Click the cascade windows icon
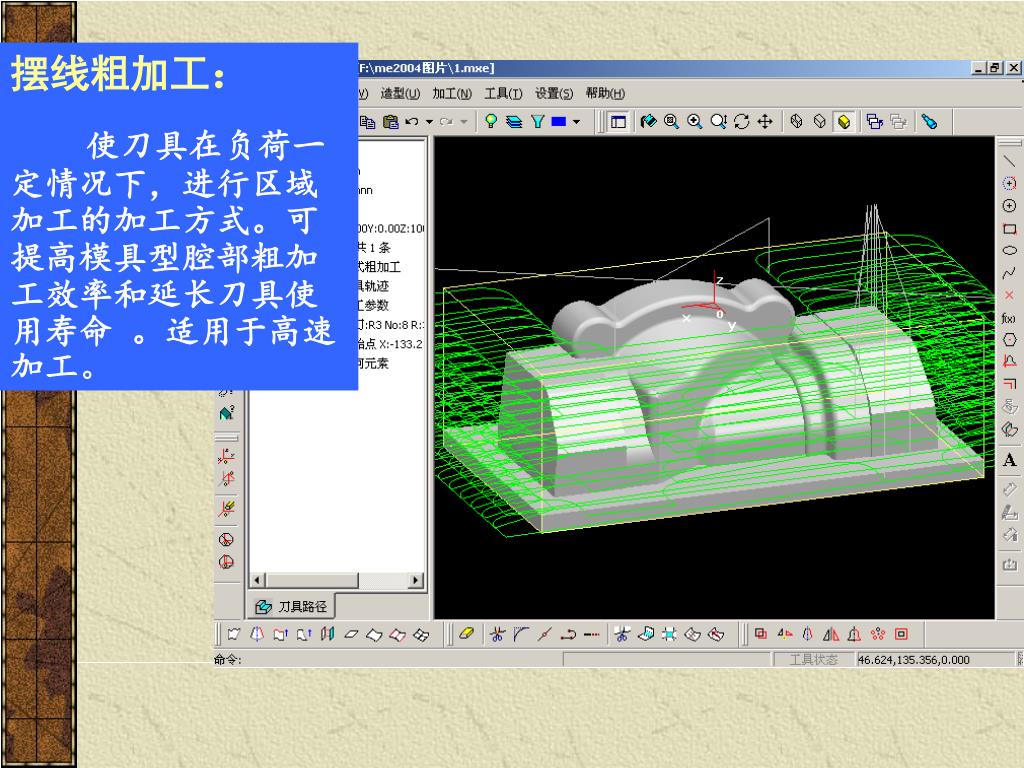Screen dimensions: 1024x768 (x=874, y=121)
